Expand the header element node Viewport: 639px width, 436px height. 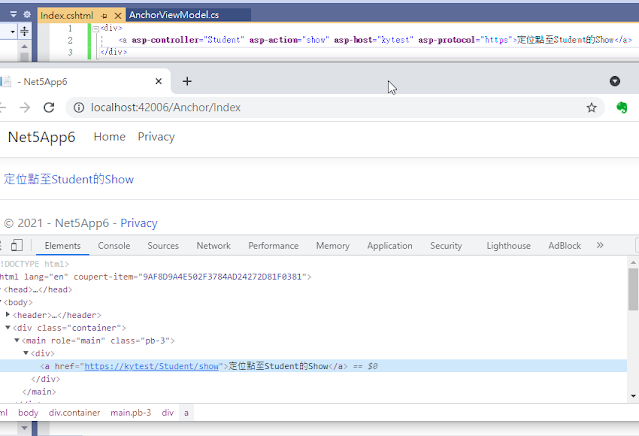click(8, 315)
